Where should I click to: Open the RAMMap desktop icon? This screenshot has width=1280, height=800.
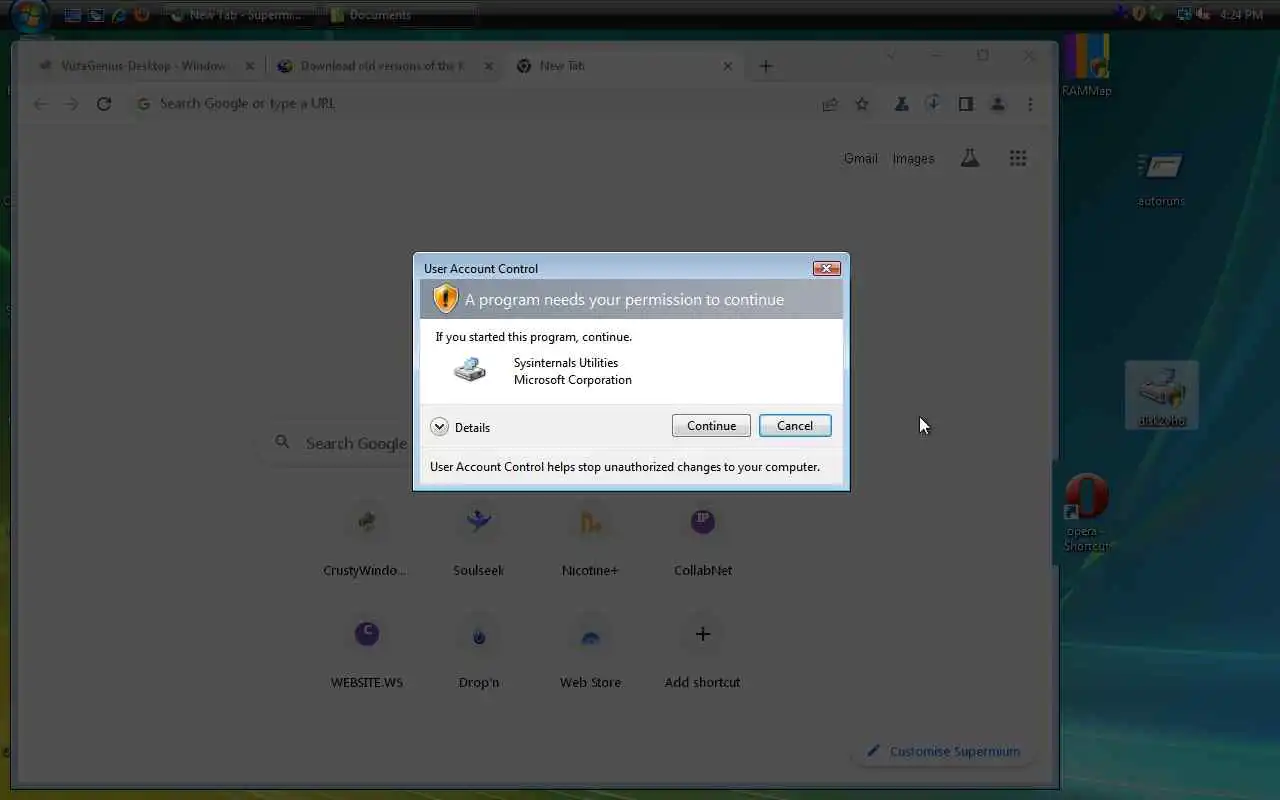point(1086,66)
